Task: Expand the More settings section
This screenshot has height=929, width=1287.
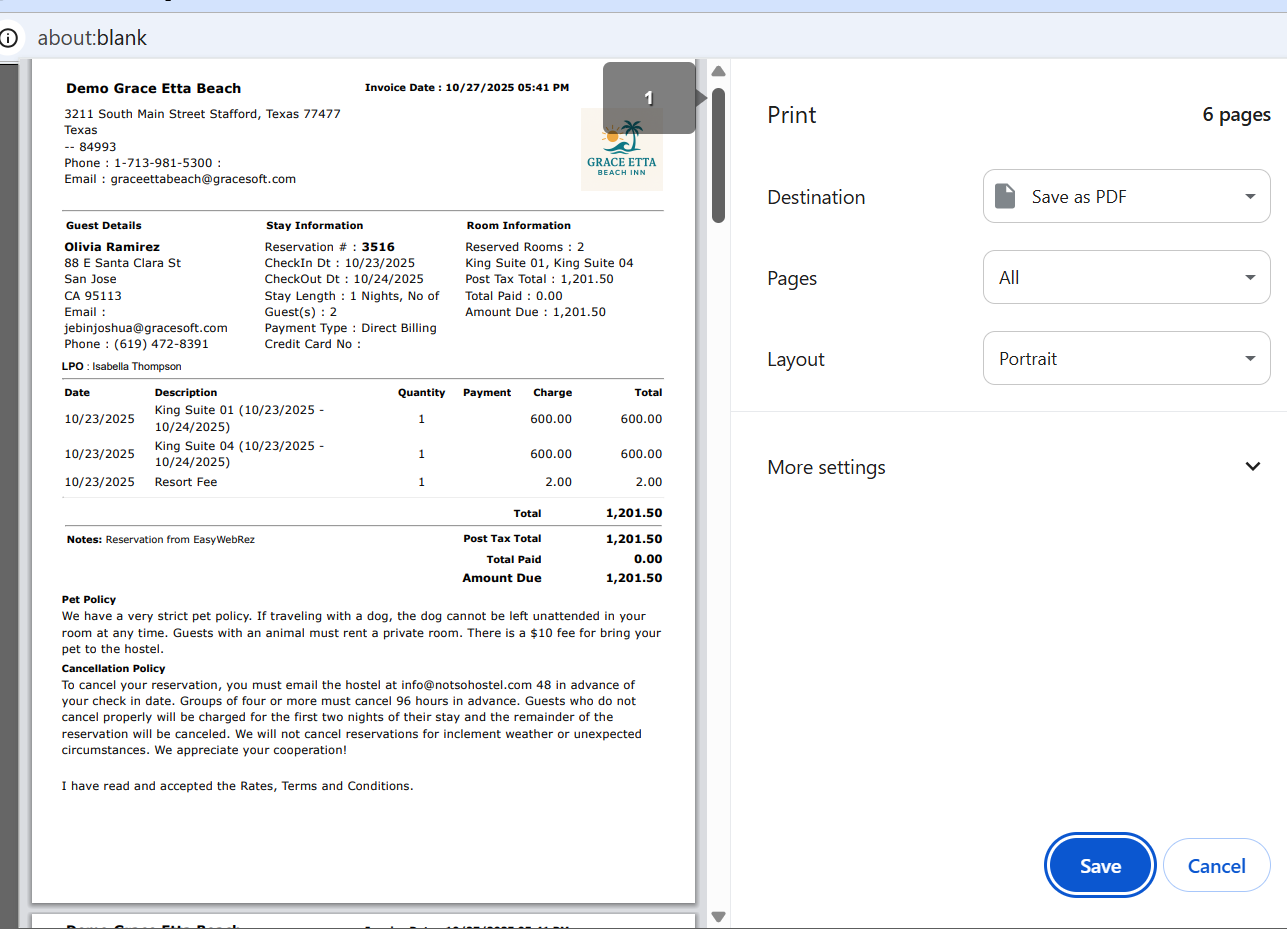Action: [x=1009, y=467]
